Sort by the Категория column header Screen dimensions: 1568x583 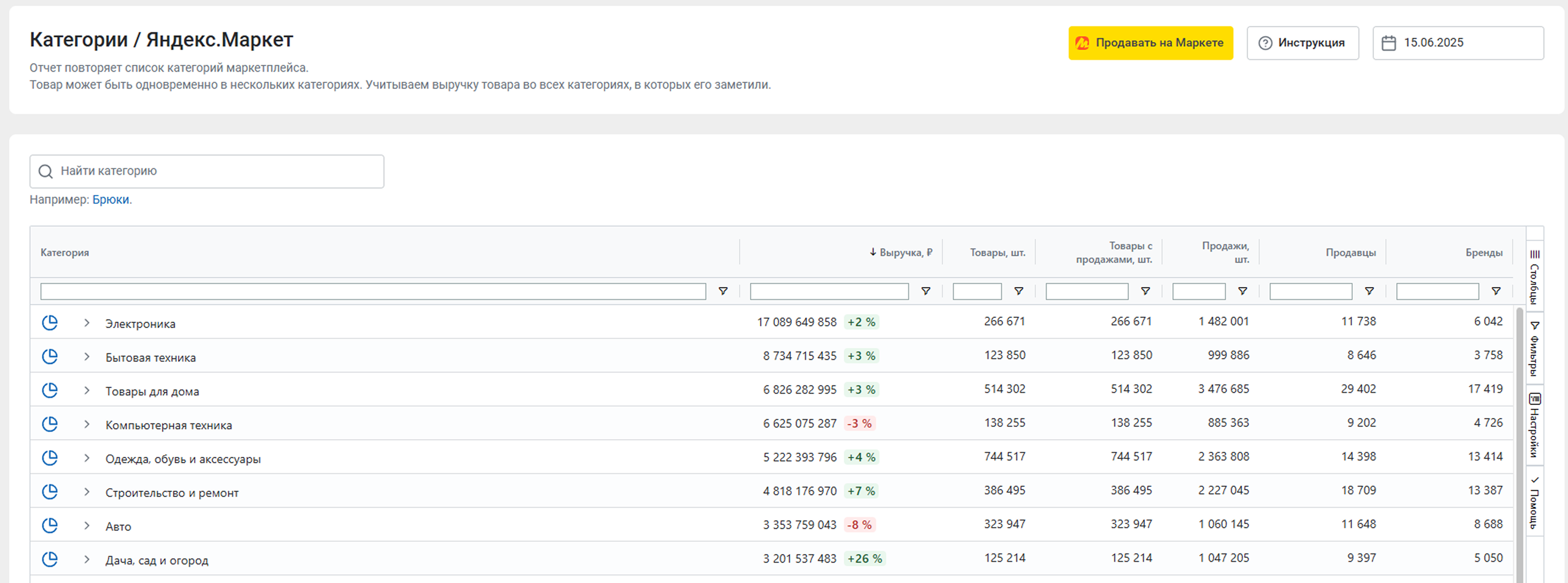[x=65, y=253]
